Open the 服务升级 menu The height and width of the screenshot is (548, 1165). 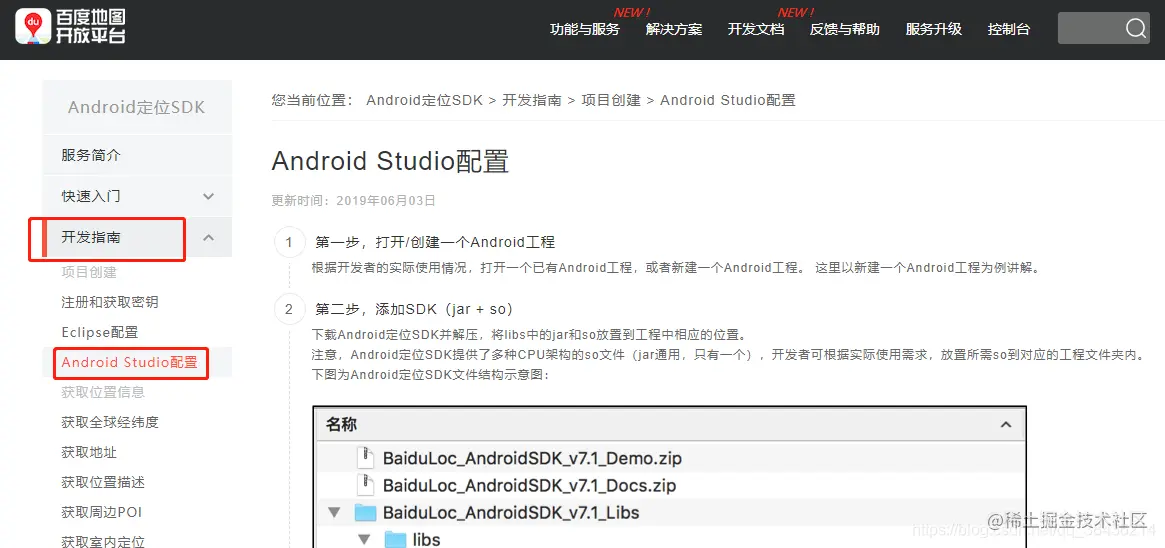coord(934,30)
